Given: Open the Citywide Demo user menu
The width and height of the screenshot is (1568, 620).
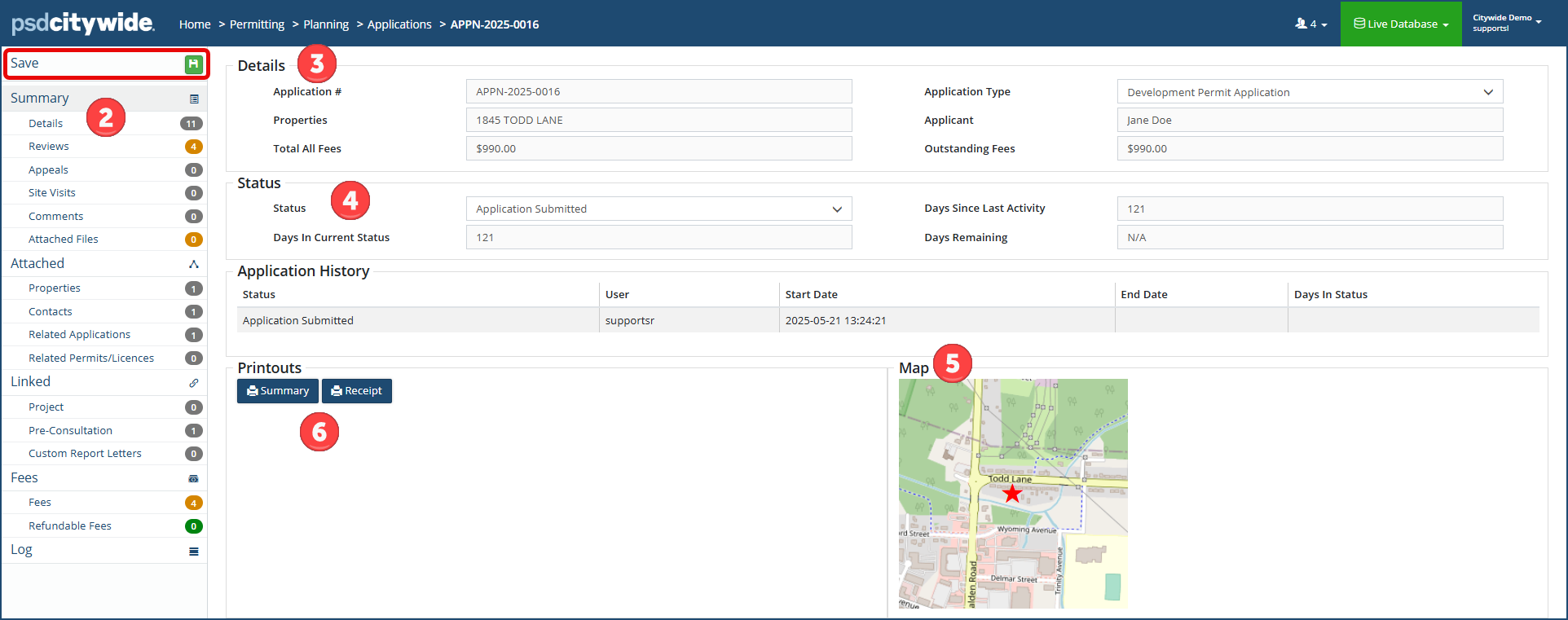Looking at the screenshot, I should pos(1507,24).
